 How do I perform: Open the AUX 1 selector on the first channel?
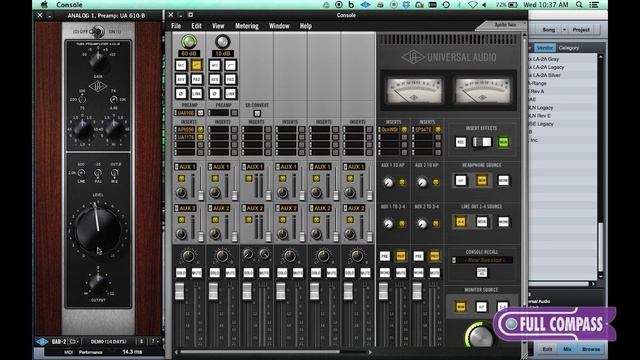pos(186,167)
